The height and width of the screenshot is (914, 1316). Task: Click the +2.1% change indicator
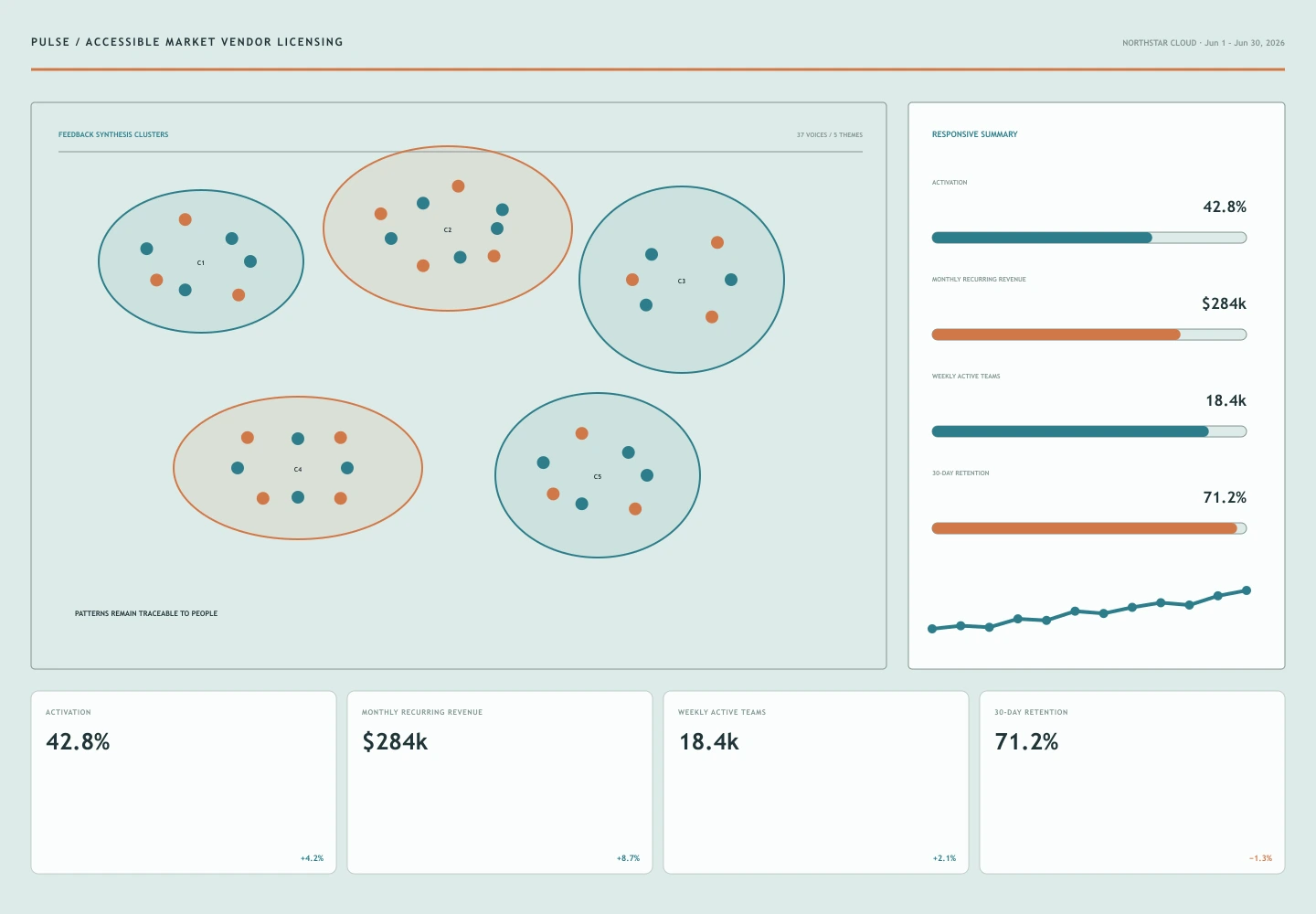[944, 858]
